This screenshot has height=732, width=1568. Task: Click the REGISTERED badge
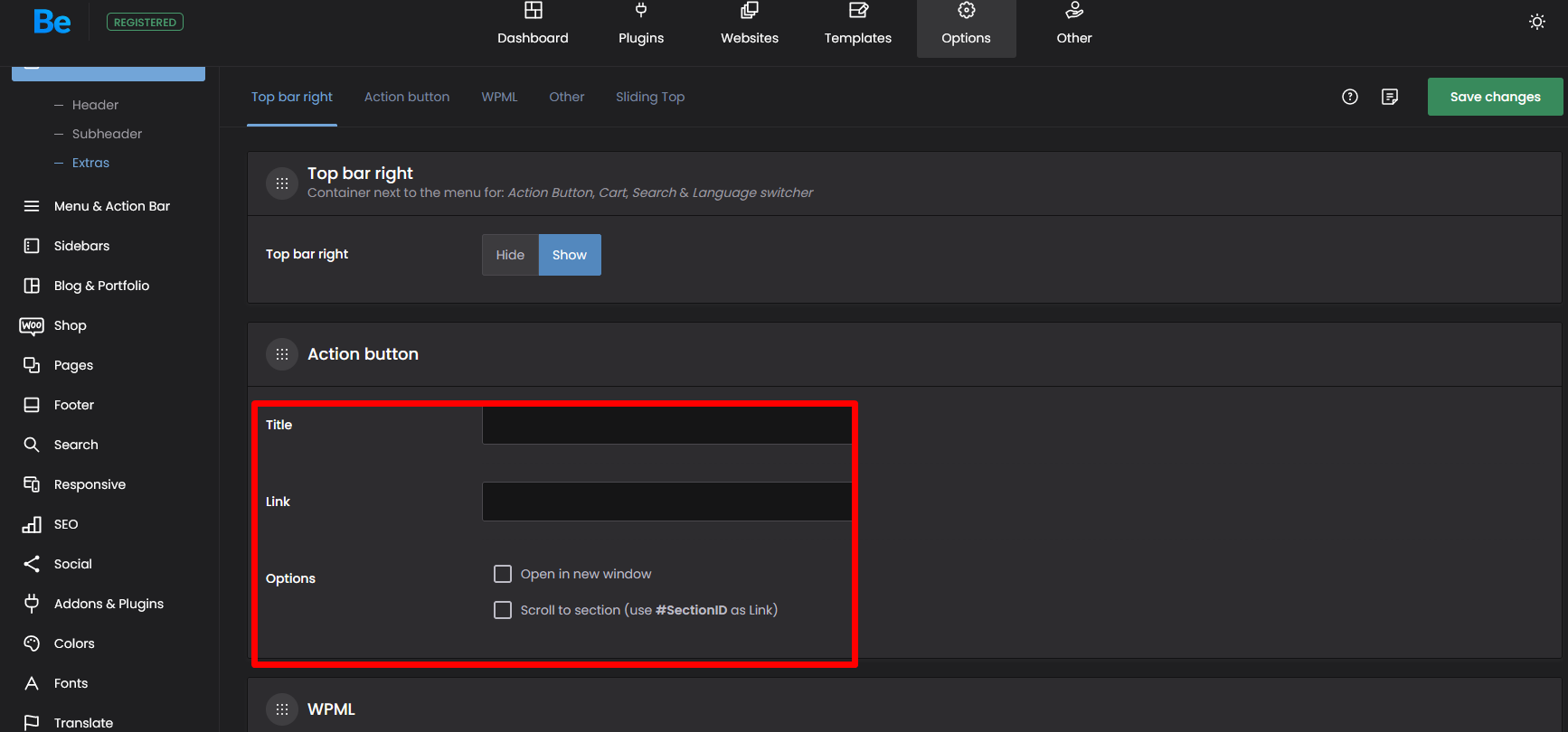[x=145, y=22]
